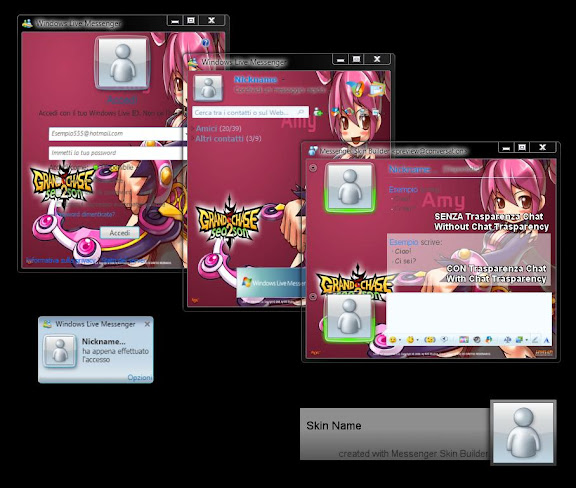The width and height of the screenshot is (576, 488).
Task: Click contact list user display picture
Action: (x=208, y=88)
